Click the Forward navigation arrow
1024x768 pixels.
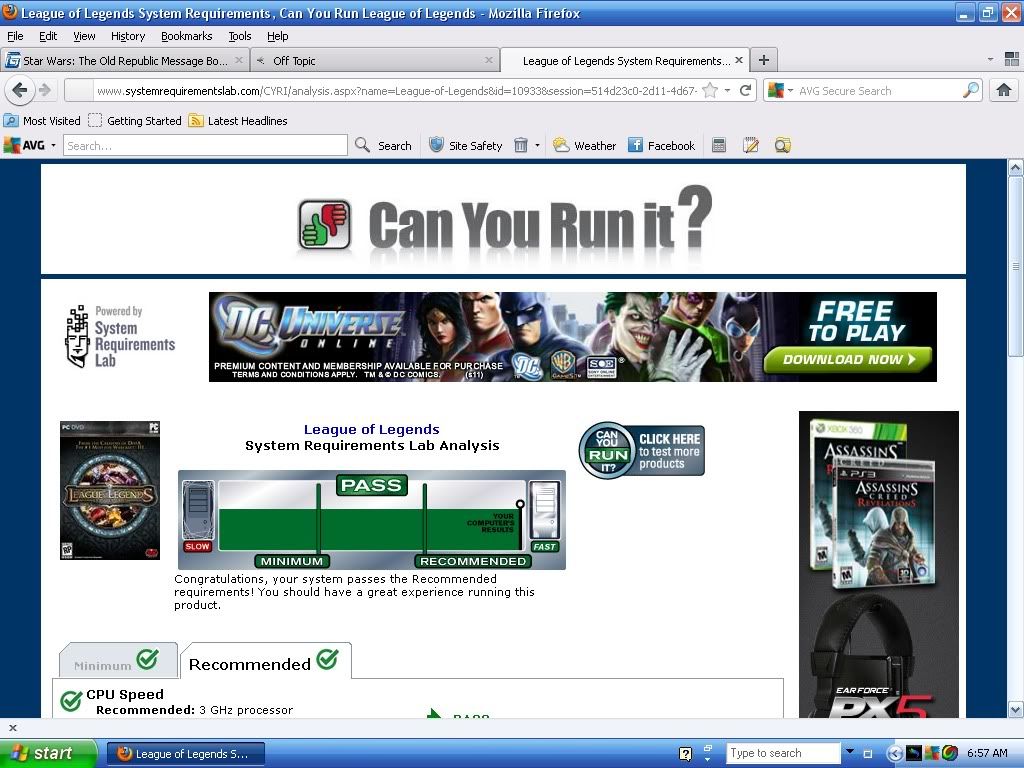point(44,90)
